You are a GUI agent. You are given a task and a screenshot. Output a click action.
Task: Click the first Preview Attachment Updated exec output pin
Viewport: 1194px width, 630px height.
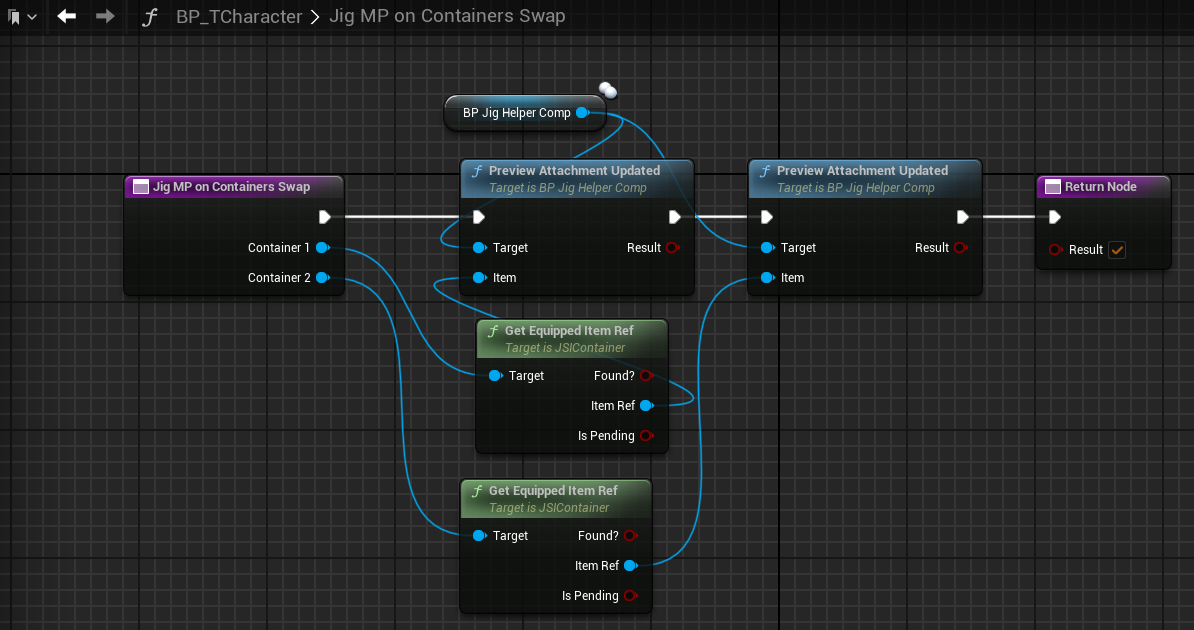point(675,217)
